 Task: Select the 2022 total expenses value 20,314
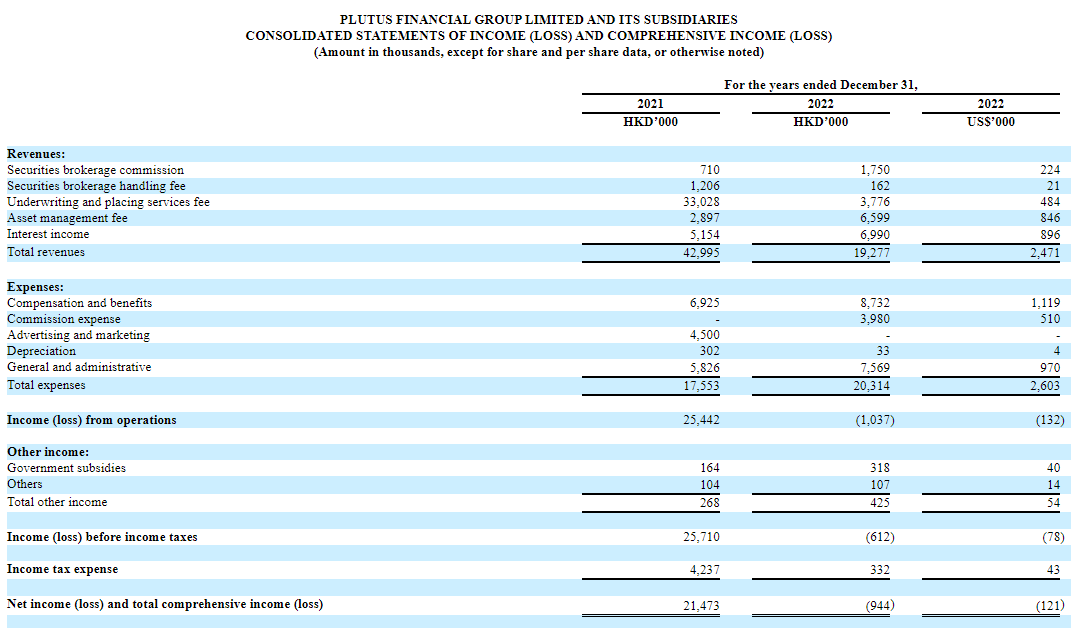(x=872, y=386)
